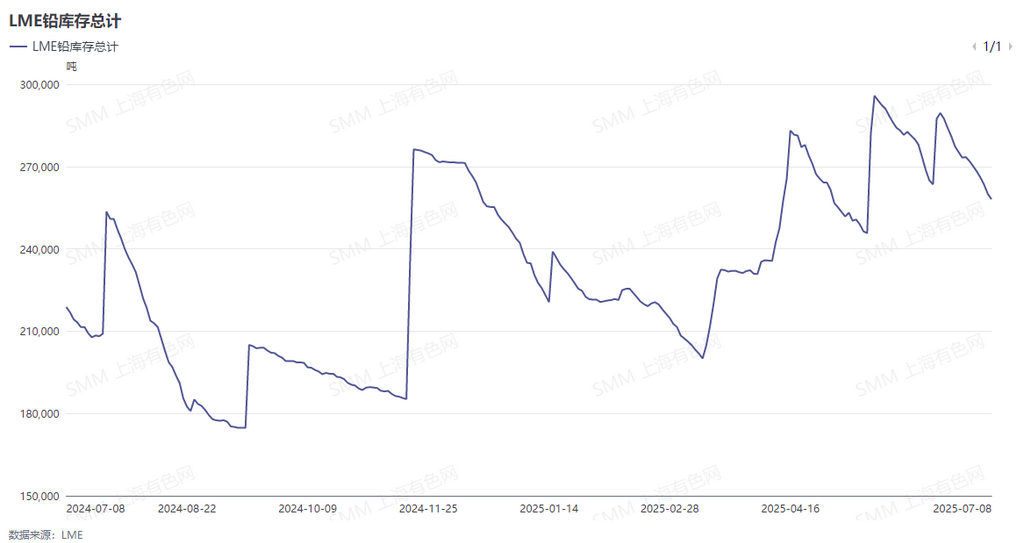Viewport: 1024px width, 543px height.
Task: Click the 2025-01-14 x-axis date label
Action: 549,508
